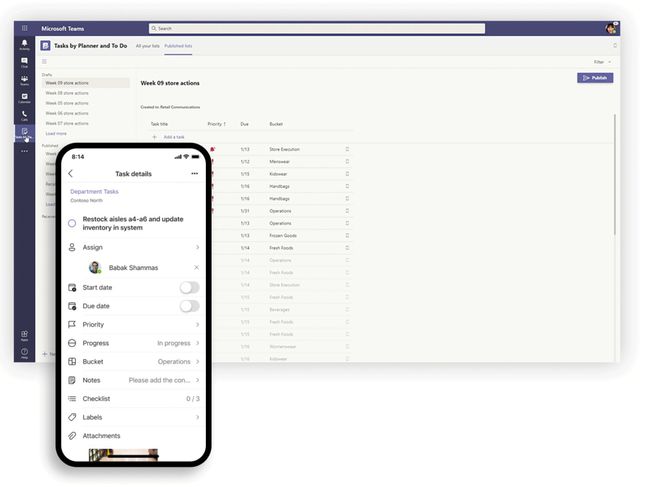Change Progress from In progress
This screenshot has height=487, width=650.
[x=133, y=343]
